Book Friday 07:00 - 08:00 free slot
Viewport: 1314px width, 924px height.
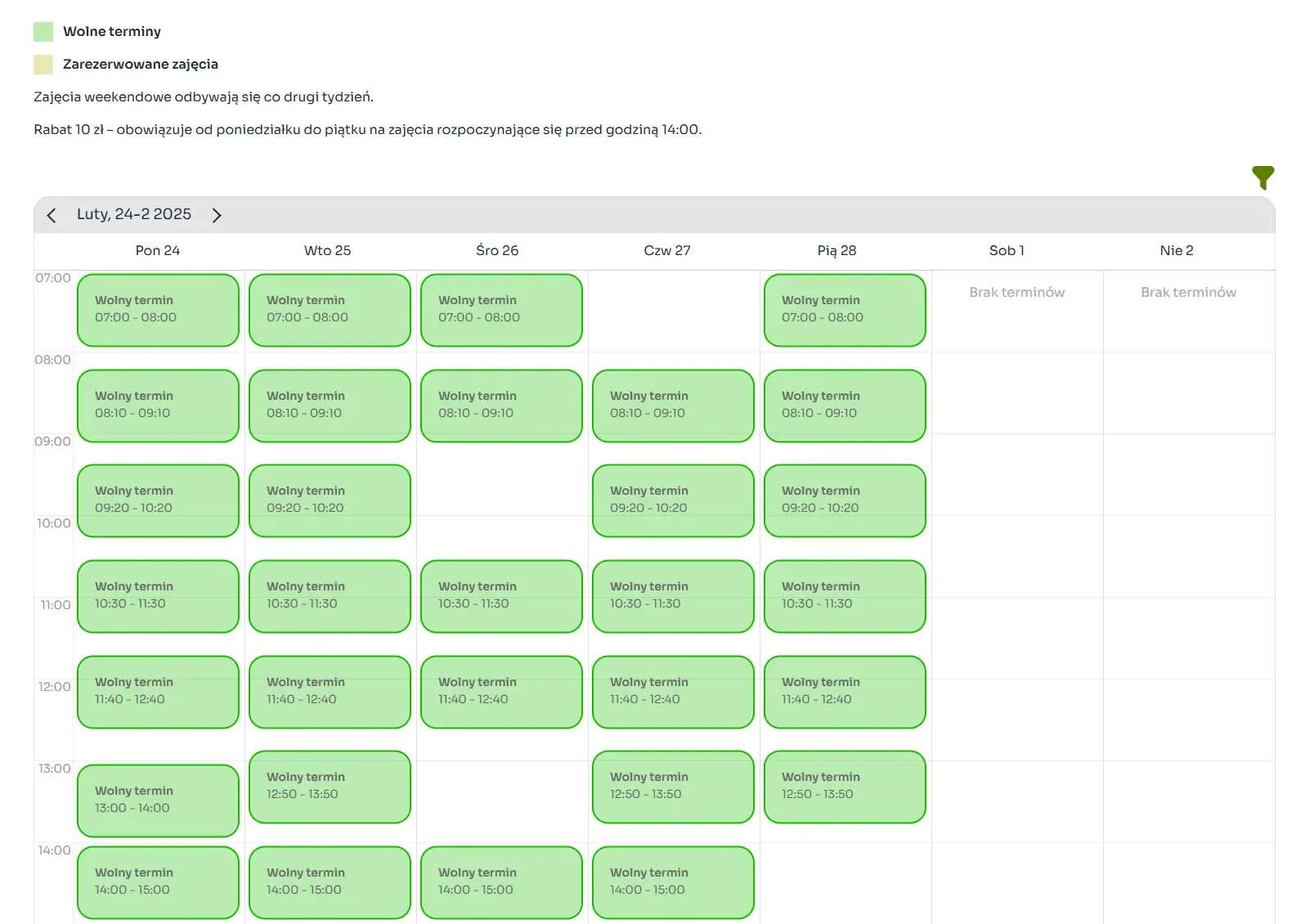845,310
